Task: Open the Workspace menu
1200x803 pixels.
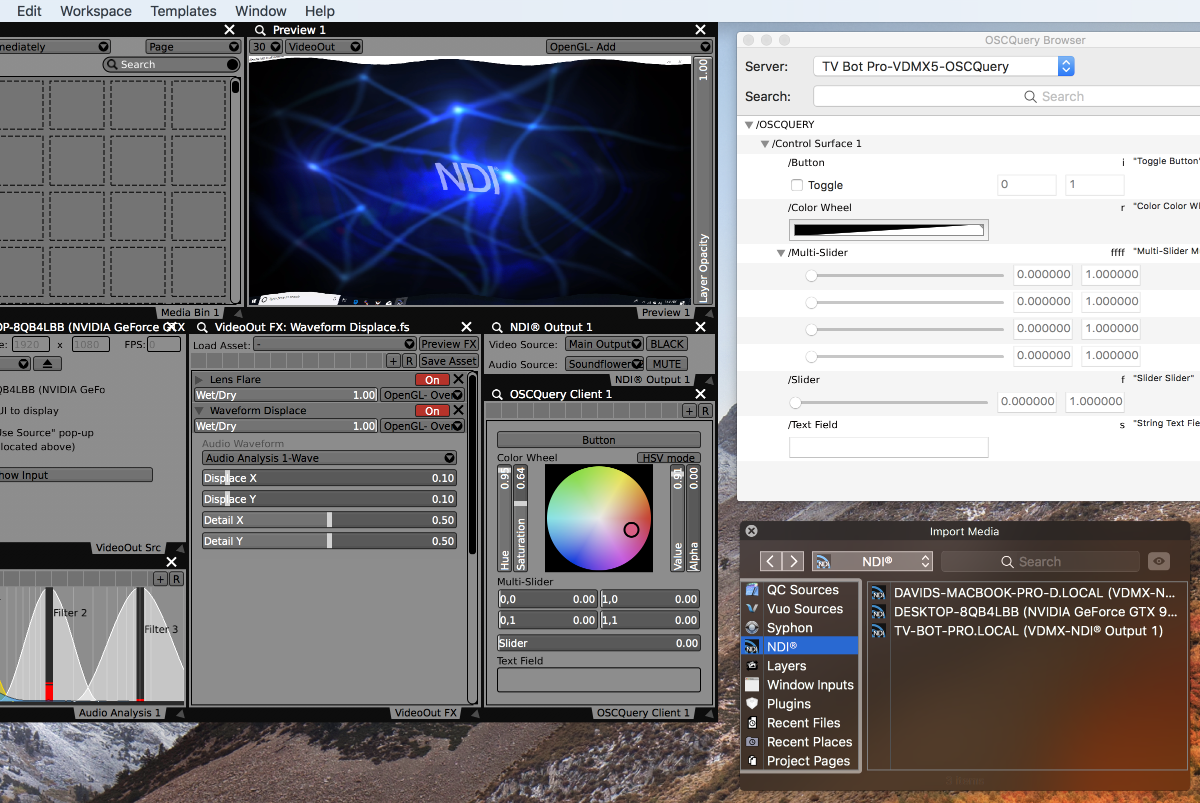Action: (96, 11)
